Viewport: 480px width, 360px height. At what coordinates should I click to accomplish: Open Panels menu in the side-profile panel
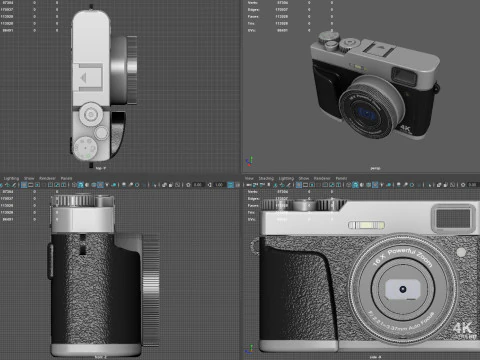click(x=66, y=178)
